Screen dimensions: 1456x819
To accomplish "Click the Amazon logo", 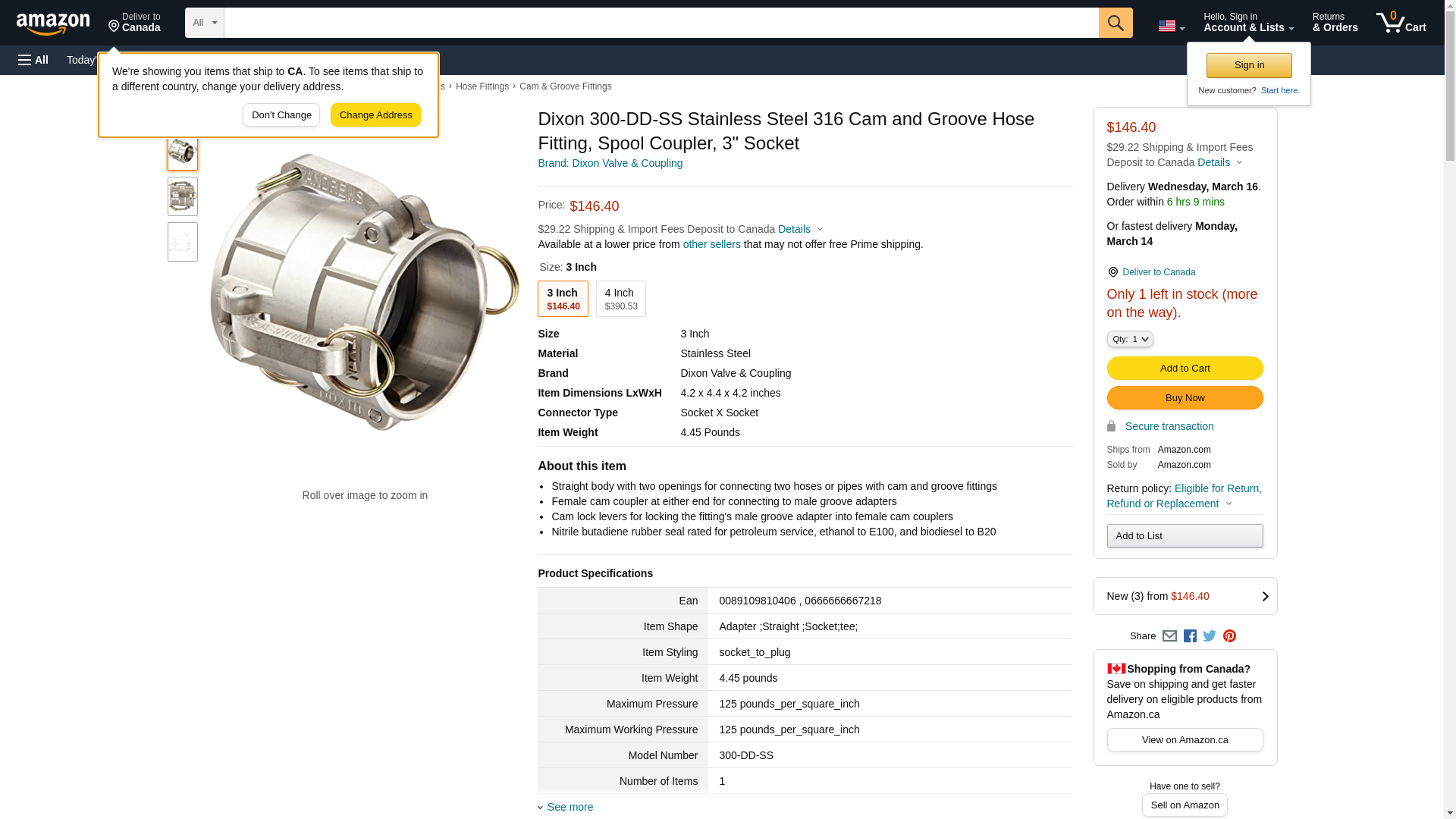I will [53, 24].
